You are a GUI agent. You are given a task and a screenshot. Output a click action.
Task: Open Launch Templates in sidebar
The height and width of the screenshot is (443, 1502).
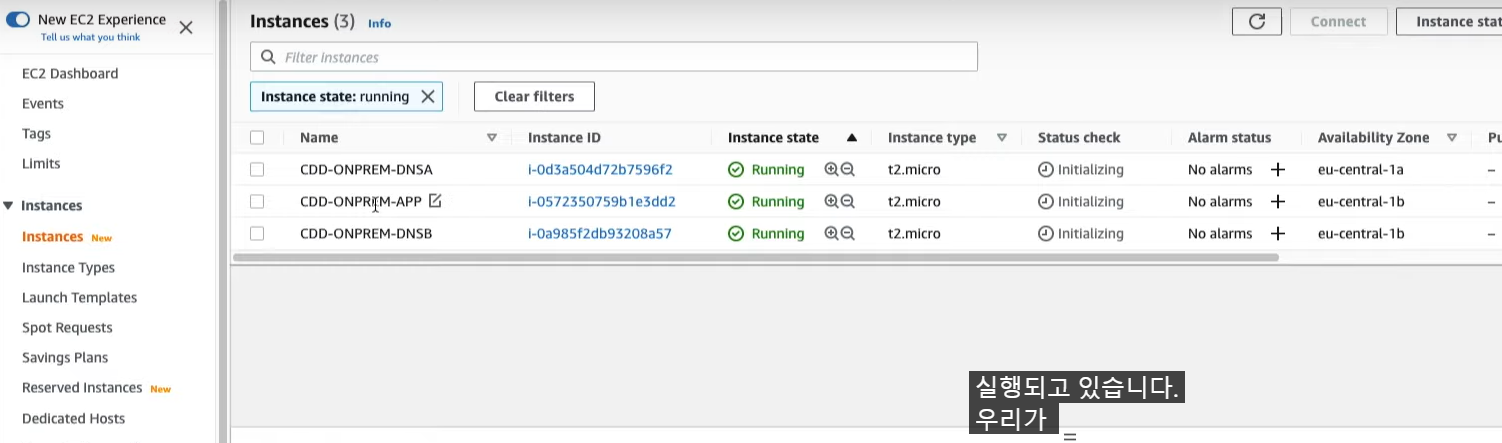(x=79, y=297)
